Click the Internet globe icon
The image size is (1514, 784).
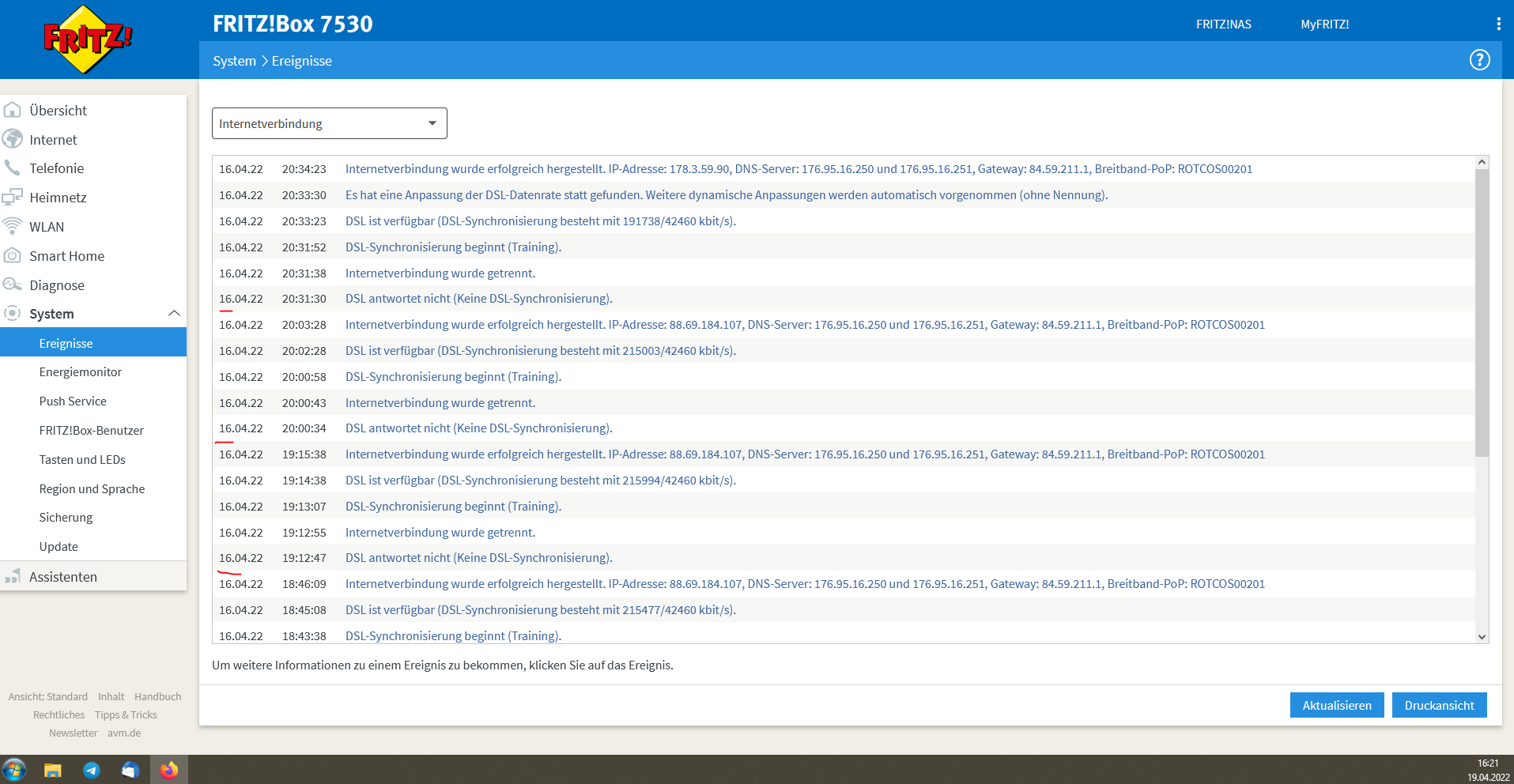13,139
